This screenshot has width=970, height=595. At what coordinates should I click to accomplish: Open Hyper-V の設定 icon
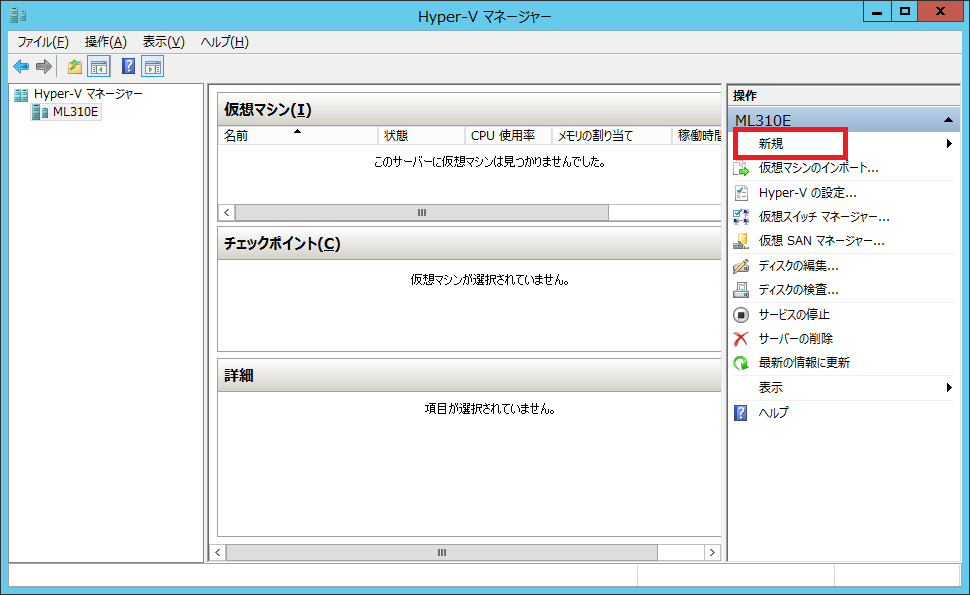[x=741, y=192]
